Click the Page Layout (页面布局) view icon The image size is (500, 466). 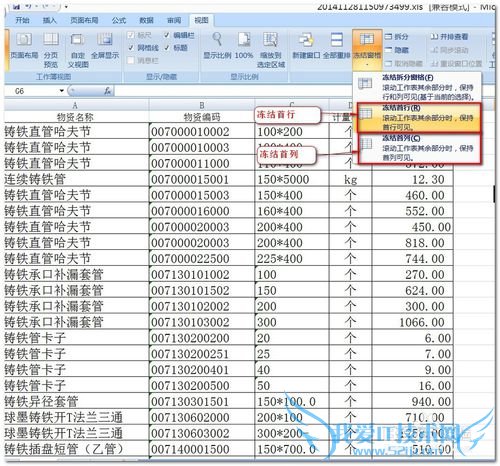tap(23, 45)
